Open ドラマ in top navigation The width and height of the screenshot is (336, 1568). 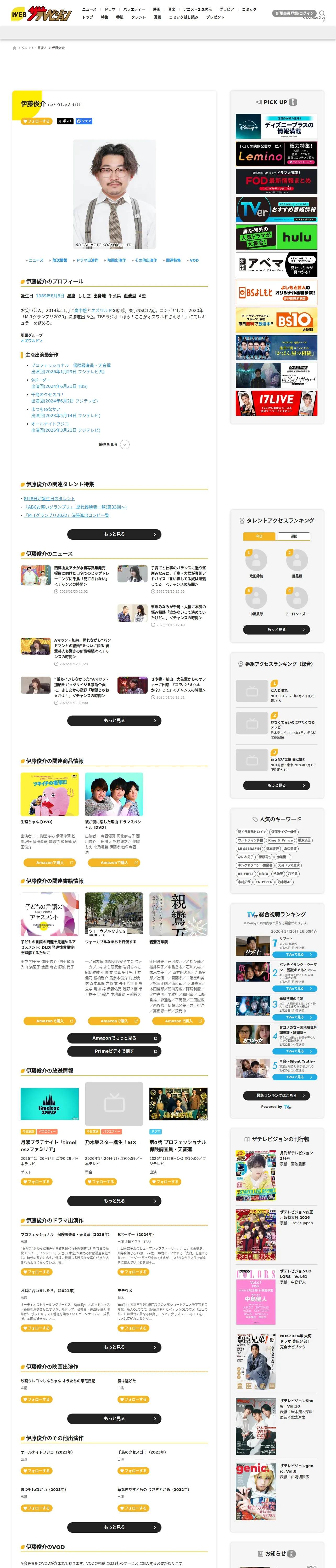(110, 10)
